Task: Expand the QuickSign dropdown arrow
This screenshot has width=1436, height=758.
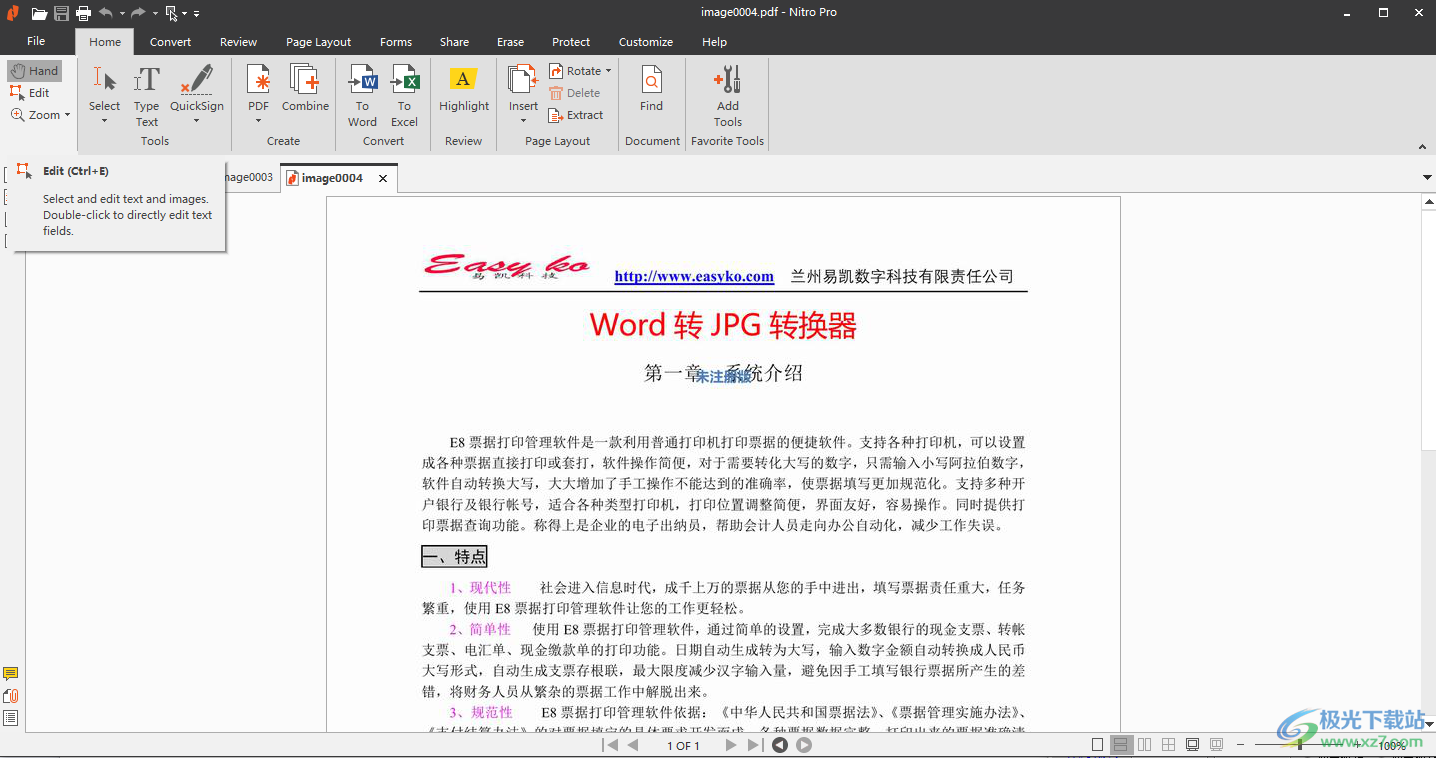Action: (x=197, y=121)
